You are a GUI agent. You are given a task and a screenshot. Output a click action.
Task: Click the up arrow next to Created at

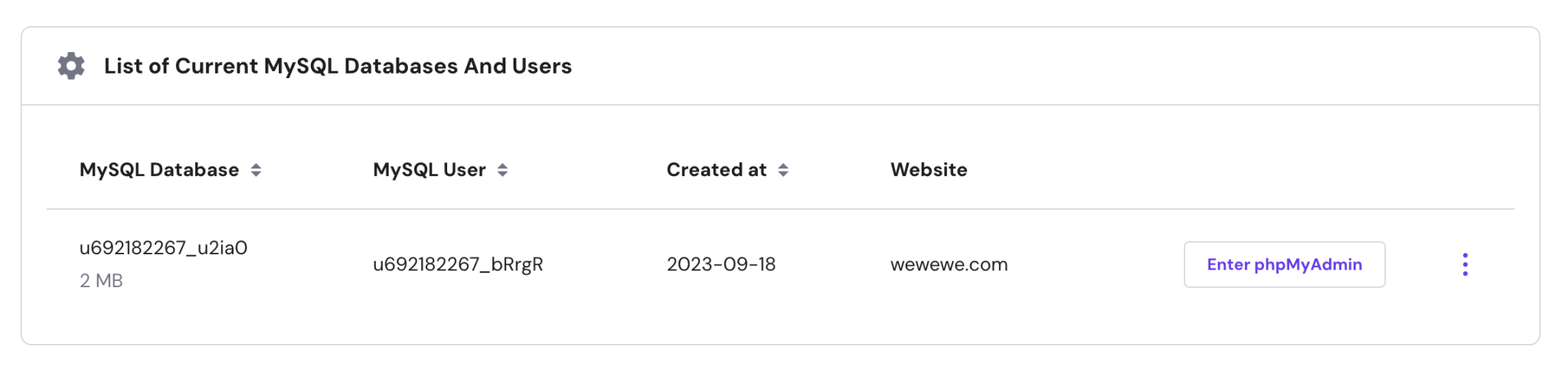pos(783,165)
